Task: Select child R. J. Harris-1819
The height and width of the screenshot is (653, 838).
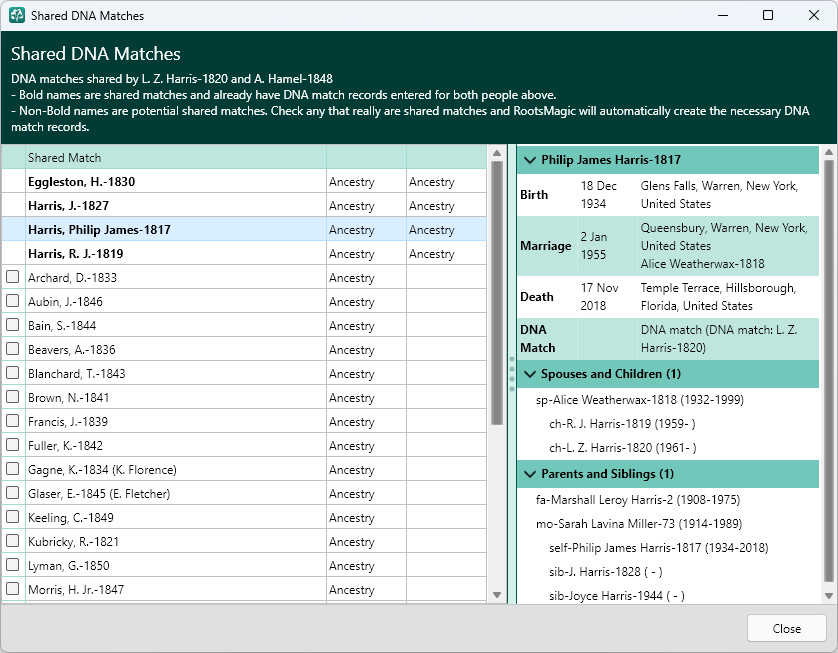Action: pyautogui.click(x=622, y=424)
